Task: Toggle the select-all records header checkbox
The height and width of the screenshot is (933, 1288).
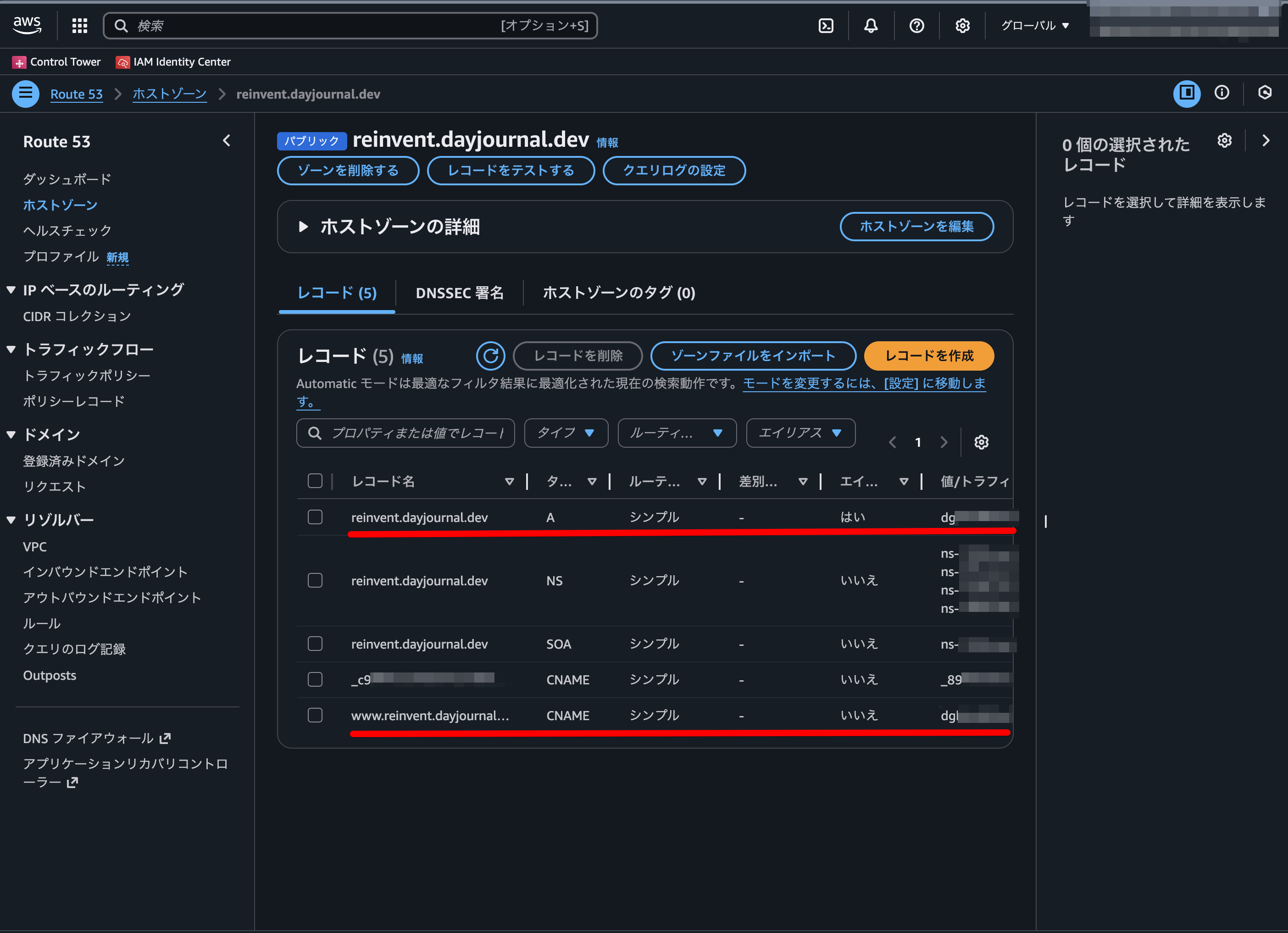Action: (315, 481)
